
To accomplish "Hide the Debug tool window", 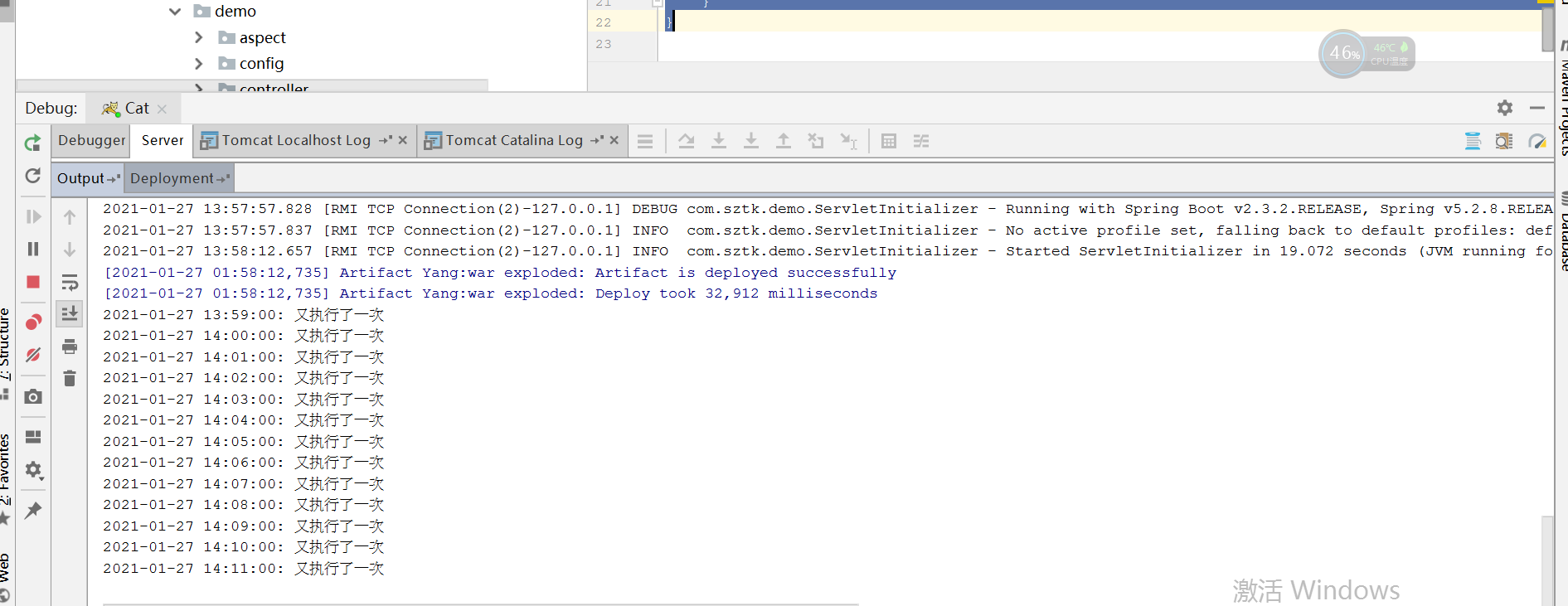I will pos(1537,108).
